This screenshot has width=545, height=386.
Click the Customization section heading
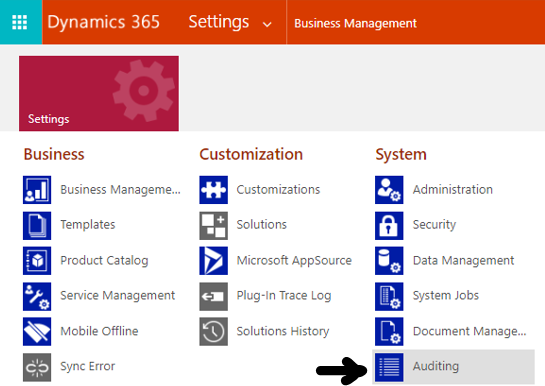click(251, 154)
